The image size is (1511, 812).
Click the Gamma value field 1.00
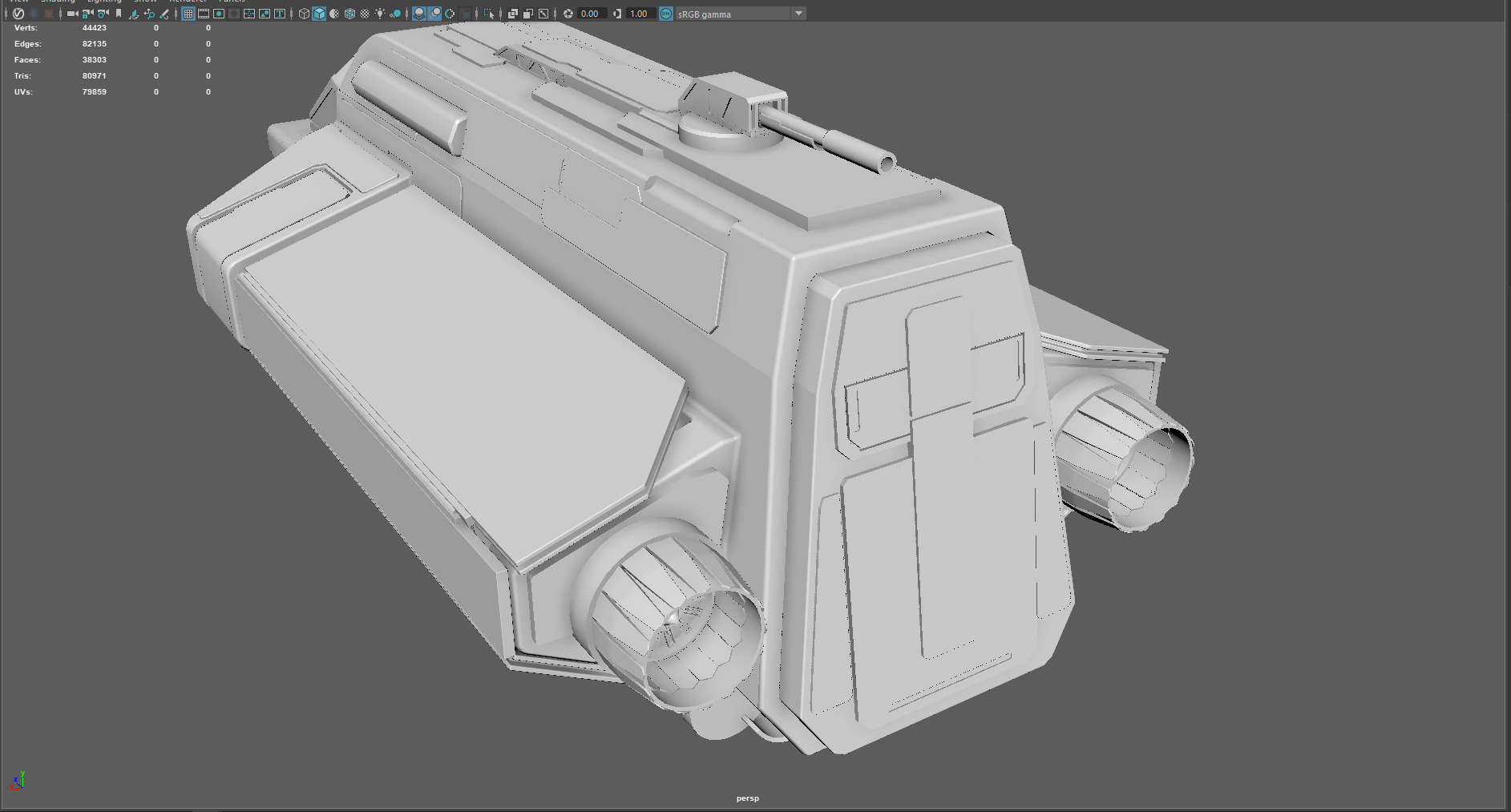point(640,14)
